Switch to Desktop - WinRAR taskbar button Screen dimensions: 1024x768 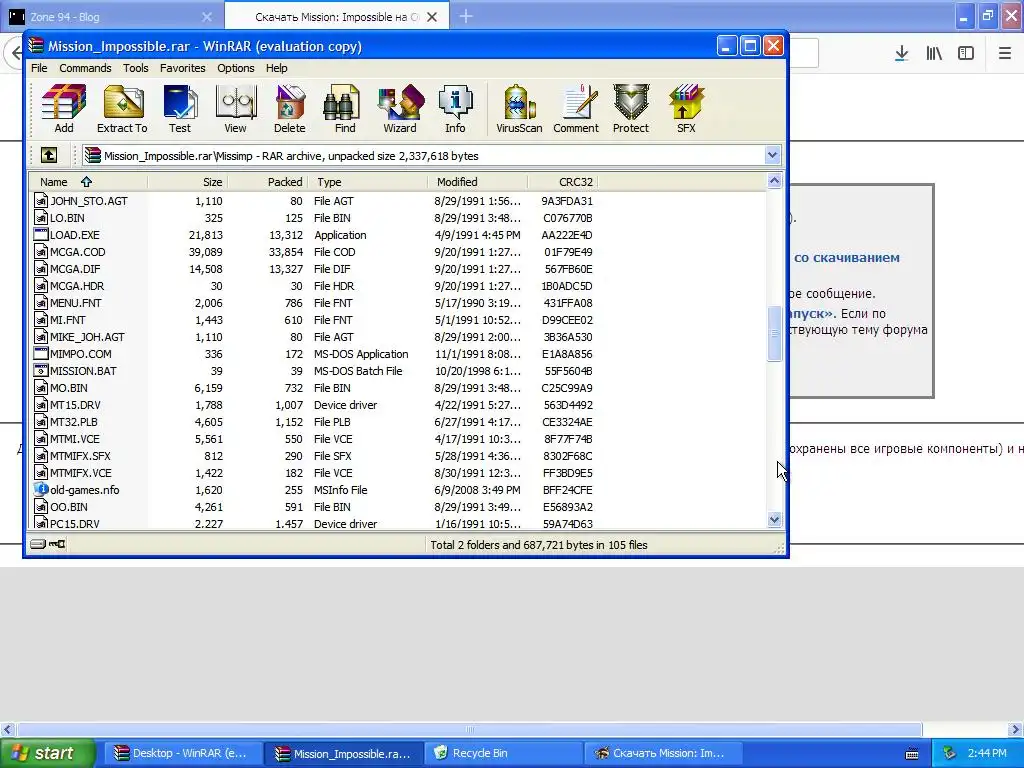tap(184, 754)
